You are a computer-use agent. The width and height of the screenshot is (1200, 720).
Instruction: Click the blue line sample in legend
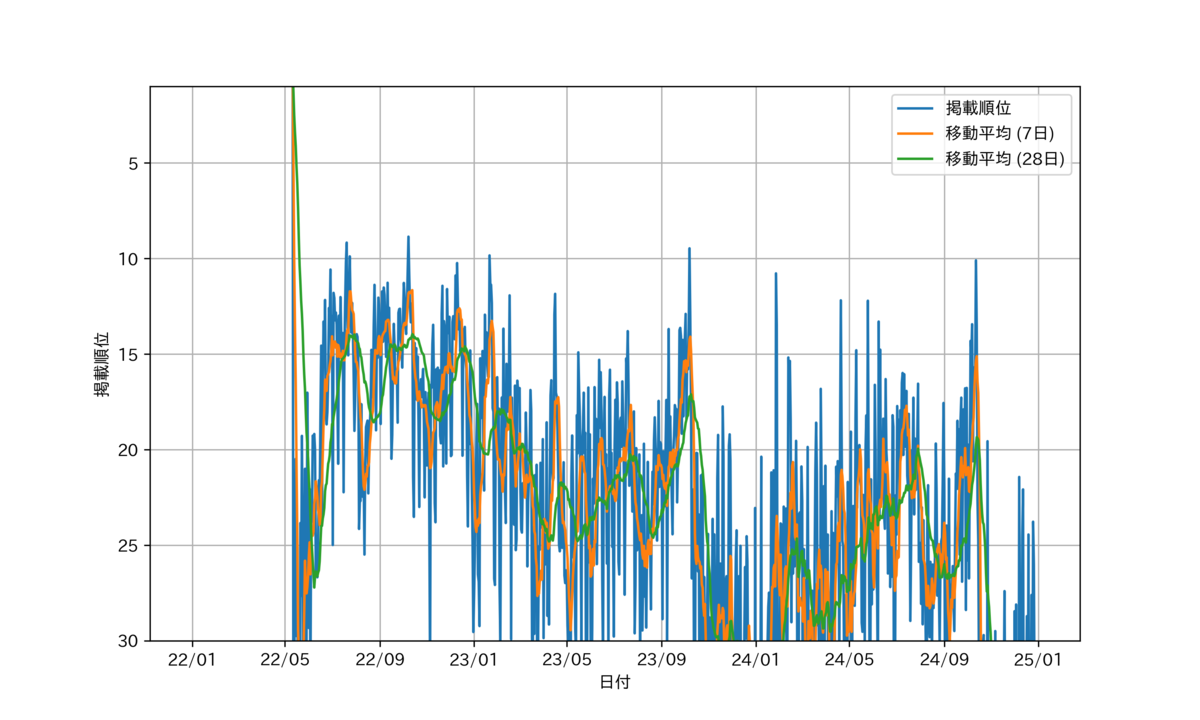pos(917,107)
